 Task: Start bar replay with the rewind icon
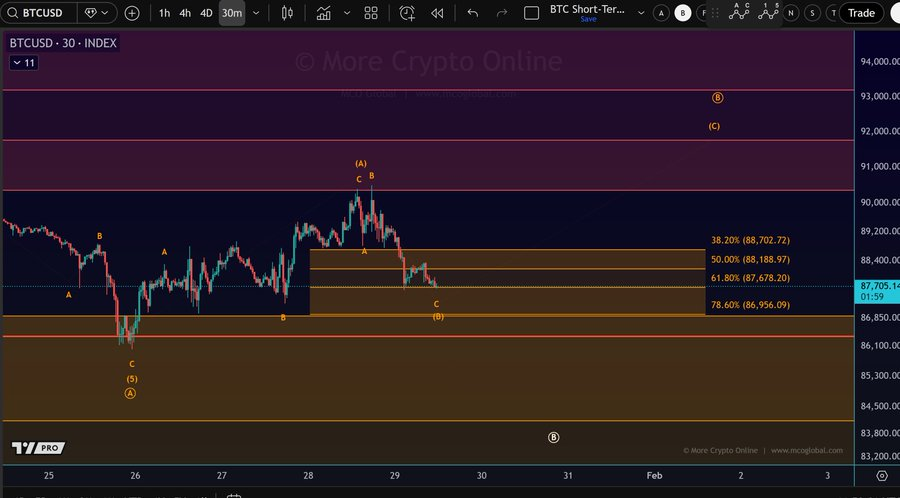[437, 13]
